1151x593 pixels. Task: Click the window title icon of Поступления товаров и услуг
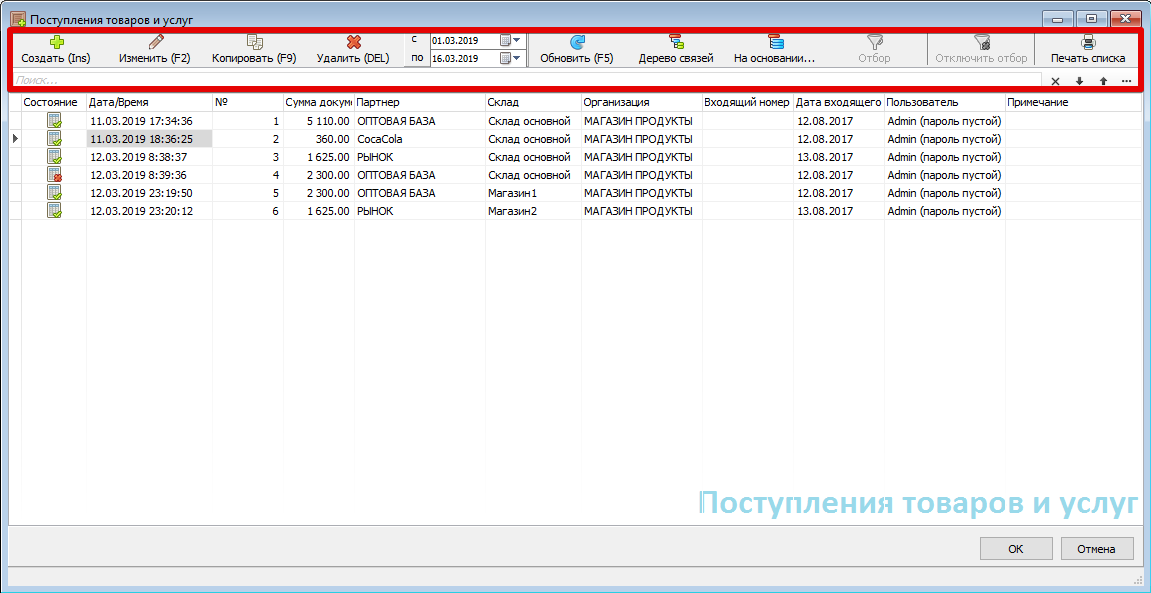pos(18,18)
